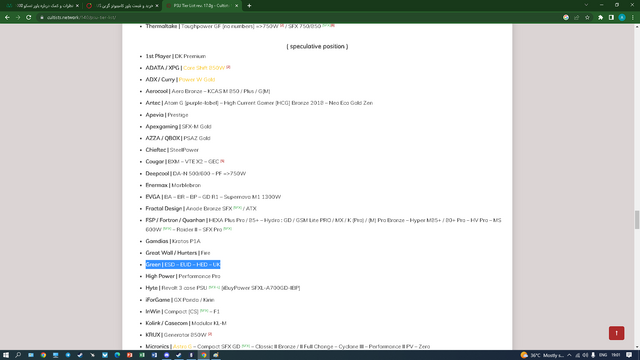Click the Hyte Revolt 3 case PSU entry
Screen dimensions: 640x360
223,288
